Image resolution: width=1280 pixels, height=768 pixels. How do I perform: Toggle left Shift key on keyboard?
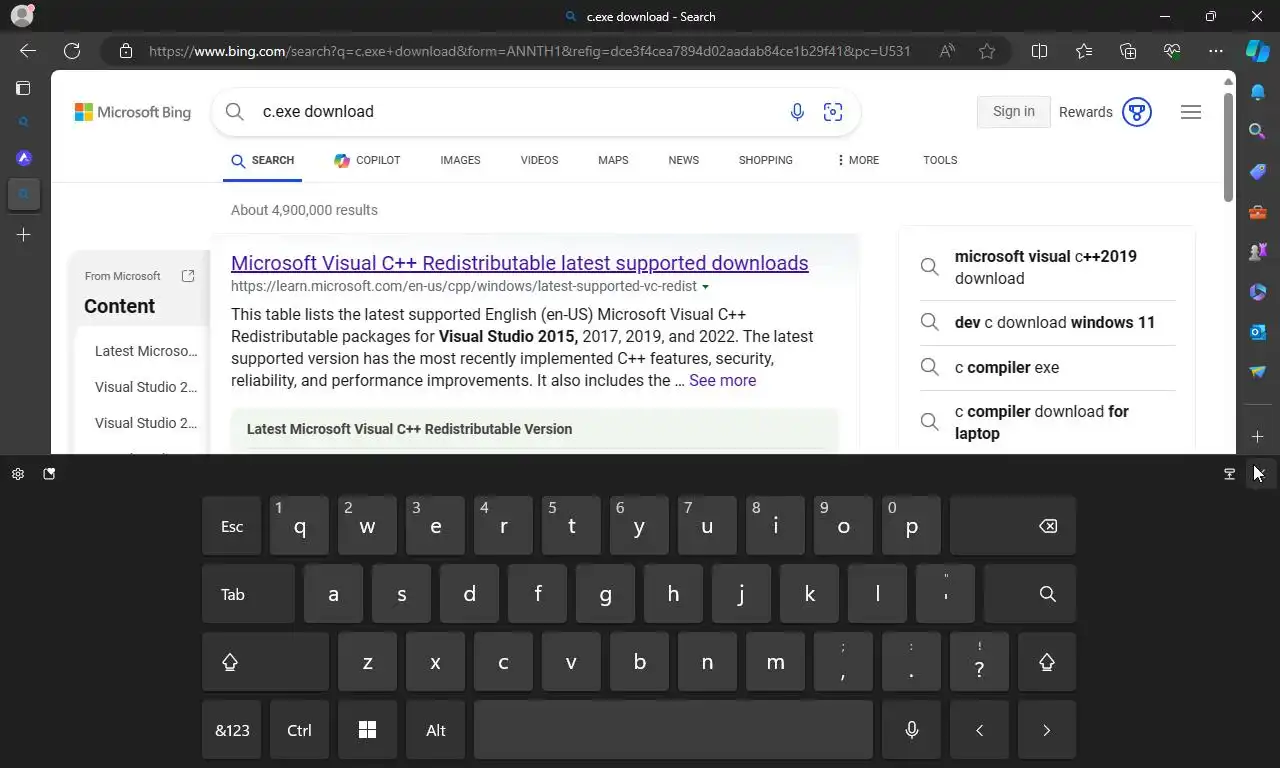click(x=265, y=662)
